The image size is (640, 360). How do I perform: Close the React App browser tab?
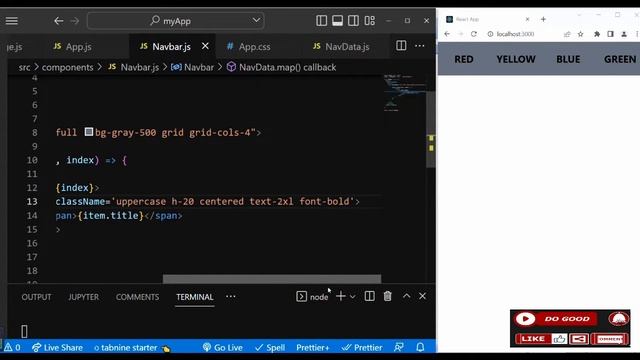(527, 19)
